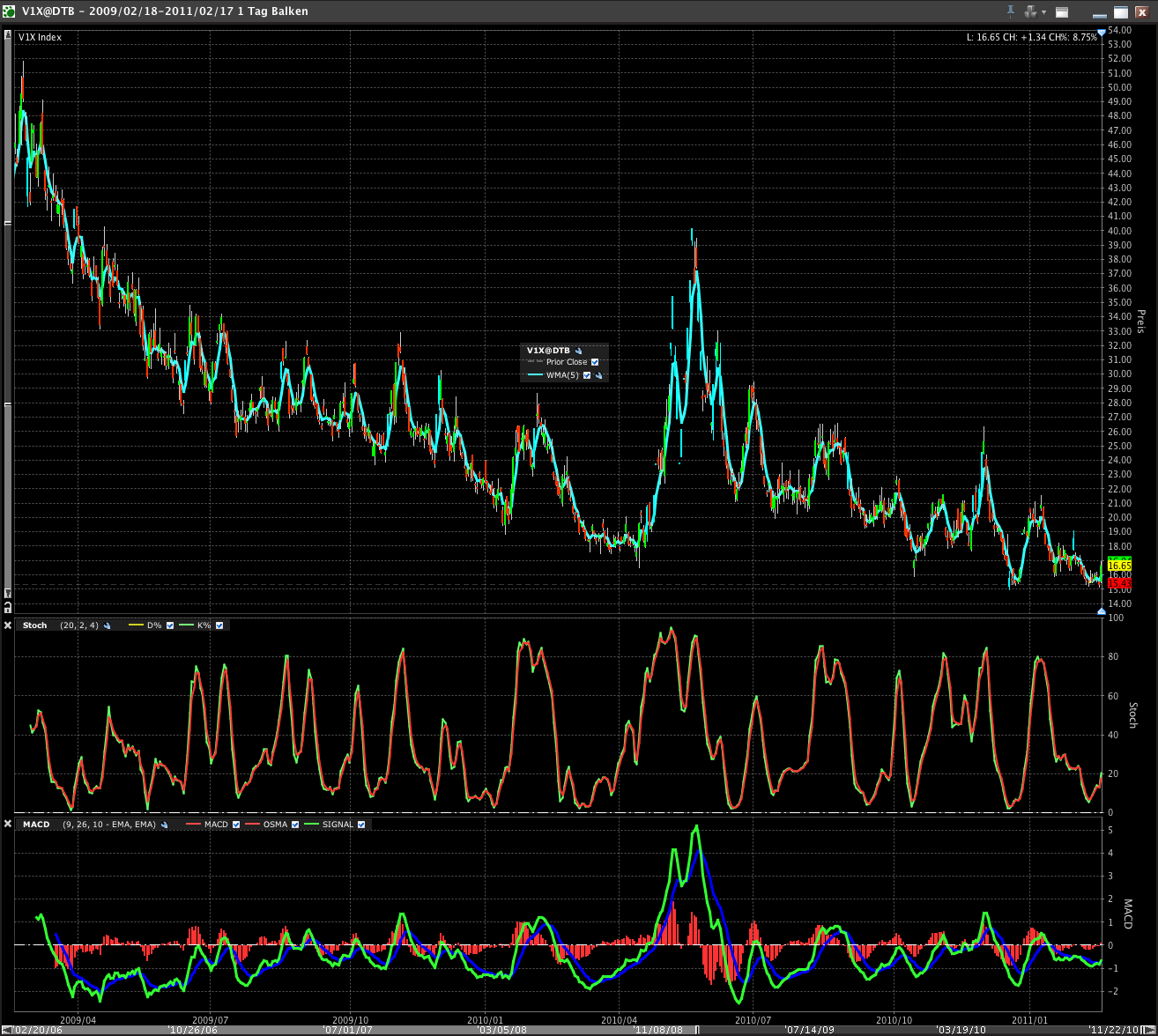Open Stoch indicator settings wrench
Viewport: 1158px width, 1036px height.
point(107,625)
